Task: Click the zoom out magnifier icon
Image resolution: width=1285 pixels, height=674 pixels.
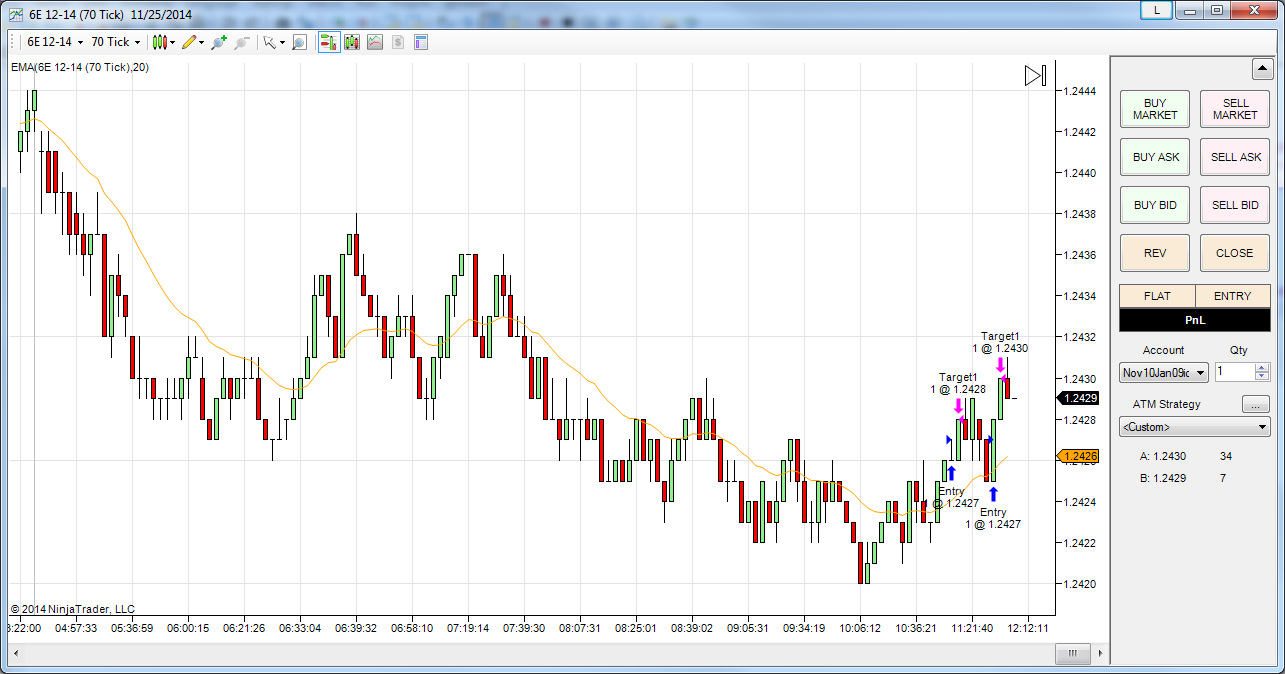Action: pyautogui.click(x=241, y=42)
